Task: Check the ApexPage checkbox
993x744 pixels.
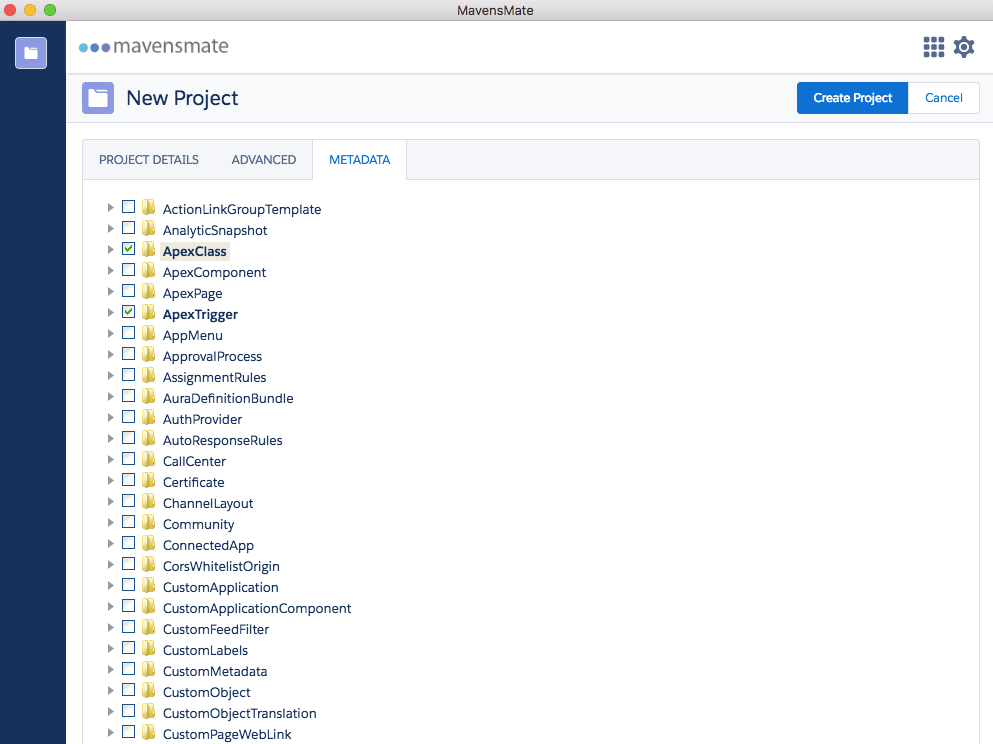Action: click(129, 291)
